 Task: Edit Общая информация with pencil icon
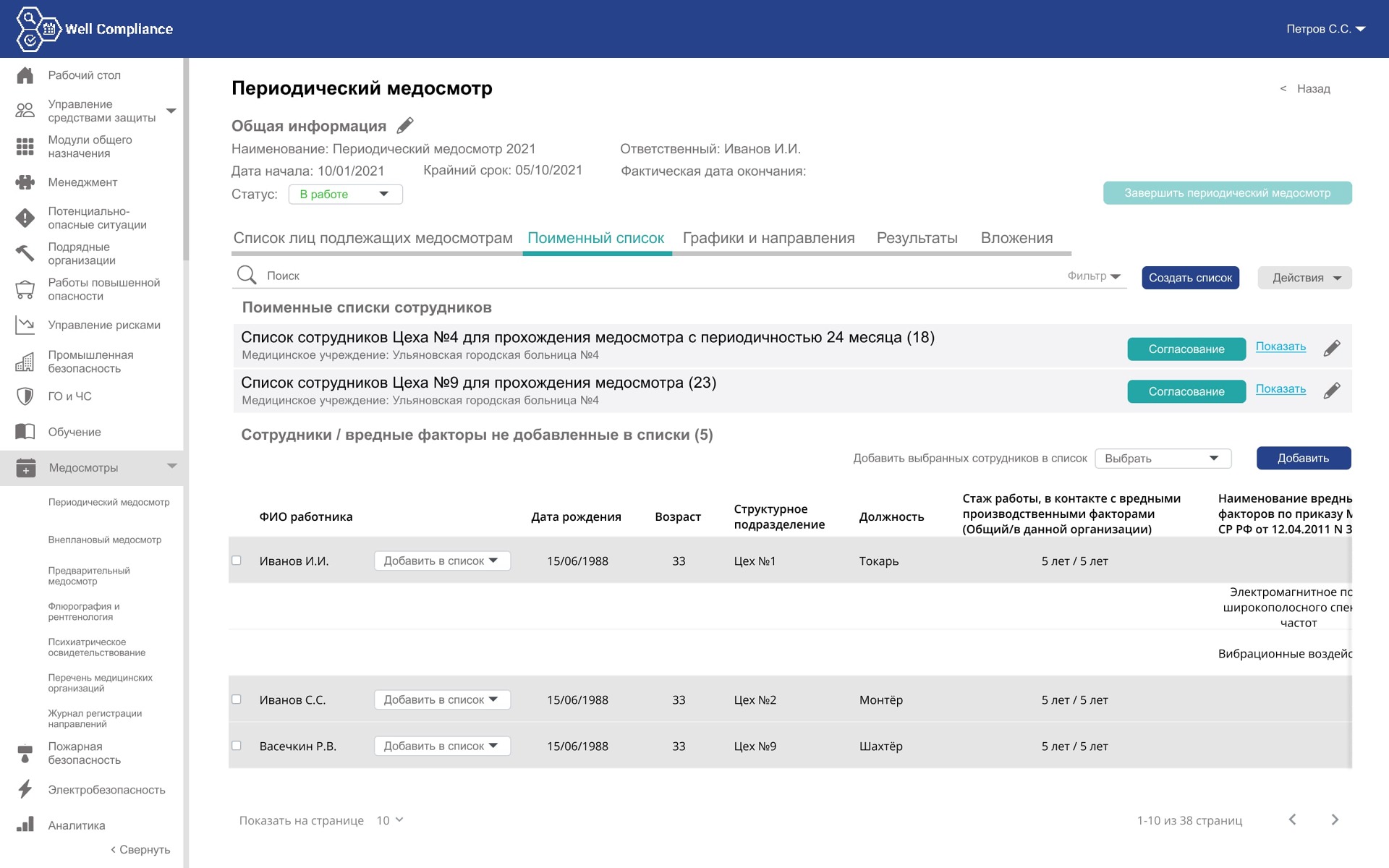point(405,125)
